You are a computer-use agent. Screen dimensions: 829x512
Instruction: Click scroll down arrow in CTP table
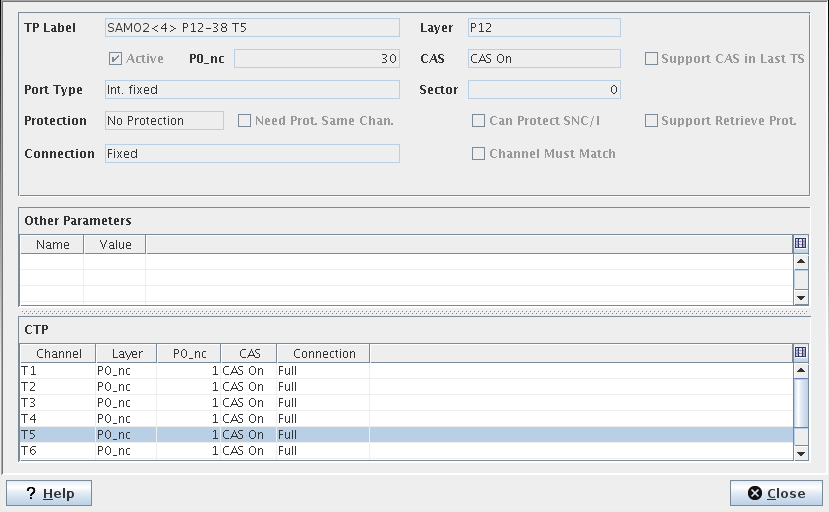coord(800,453)
